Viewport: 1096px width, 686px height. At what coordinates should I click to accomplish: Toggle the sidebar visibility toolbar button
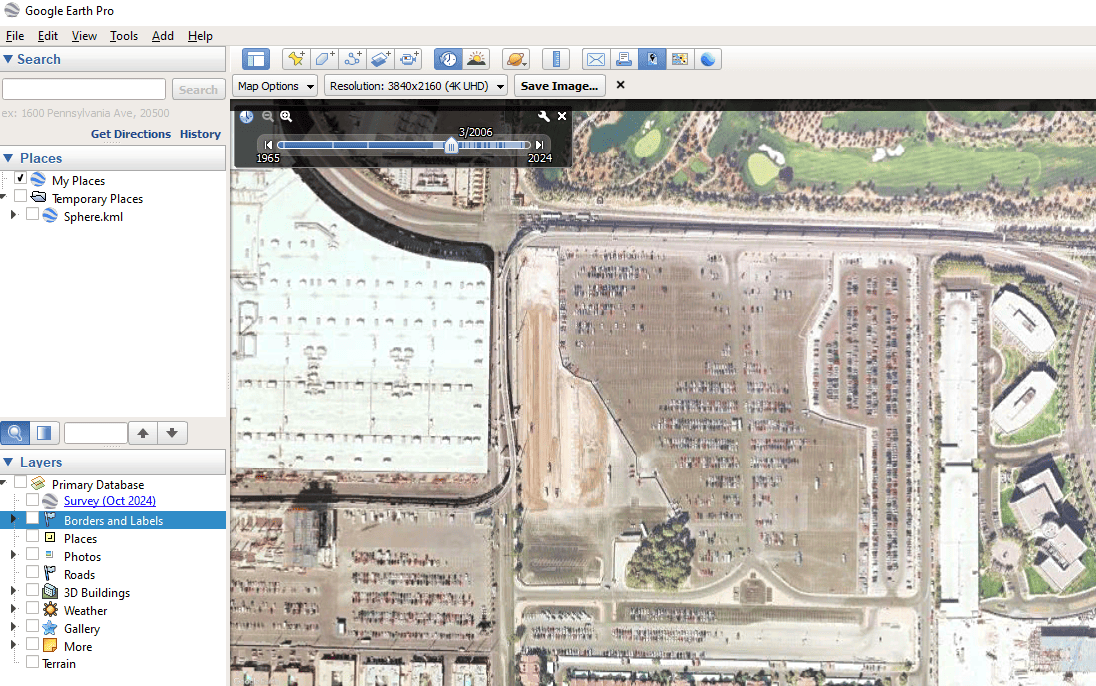256,59
